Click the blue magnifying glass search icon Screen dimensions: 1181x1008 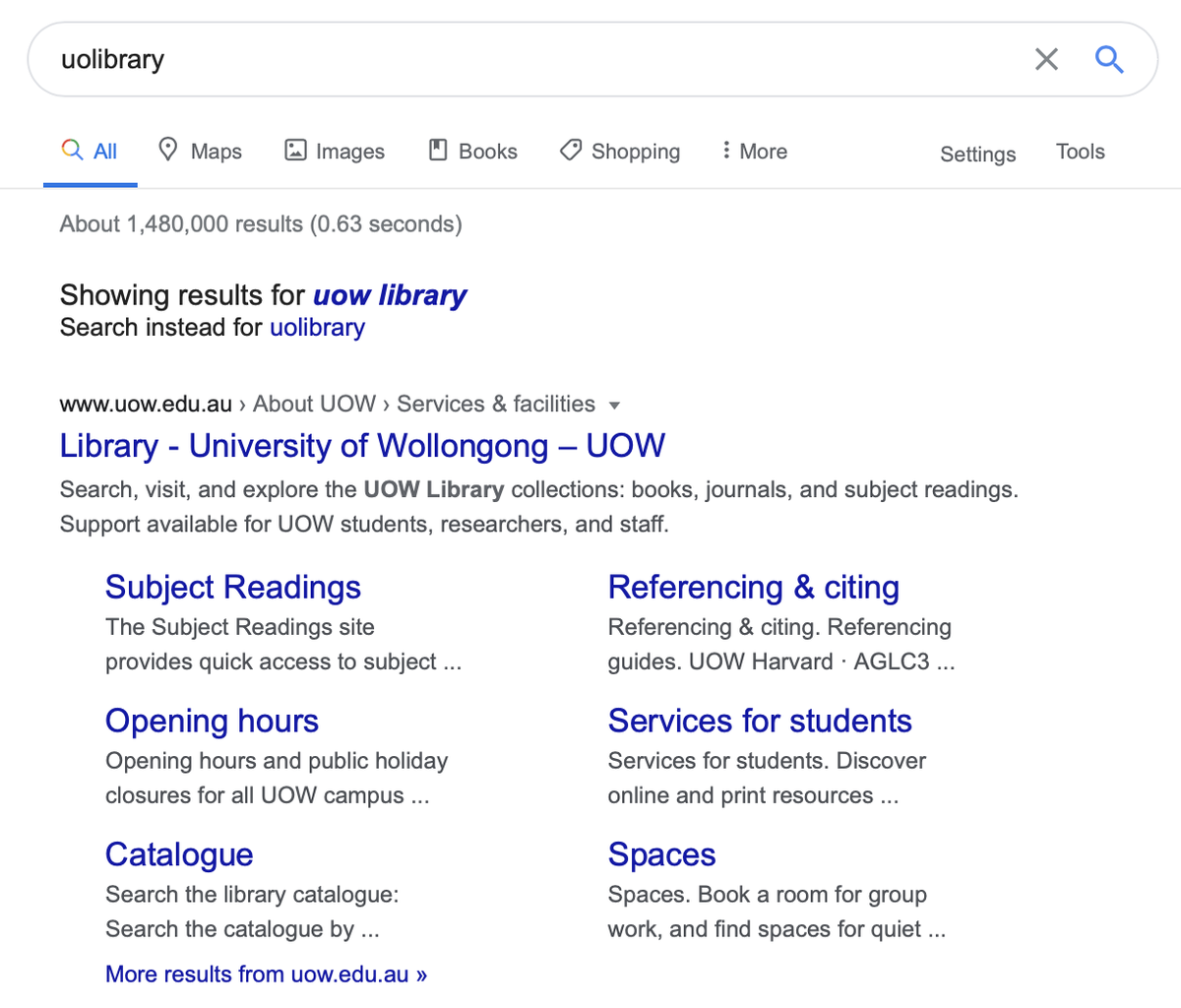click(1109, 59)
